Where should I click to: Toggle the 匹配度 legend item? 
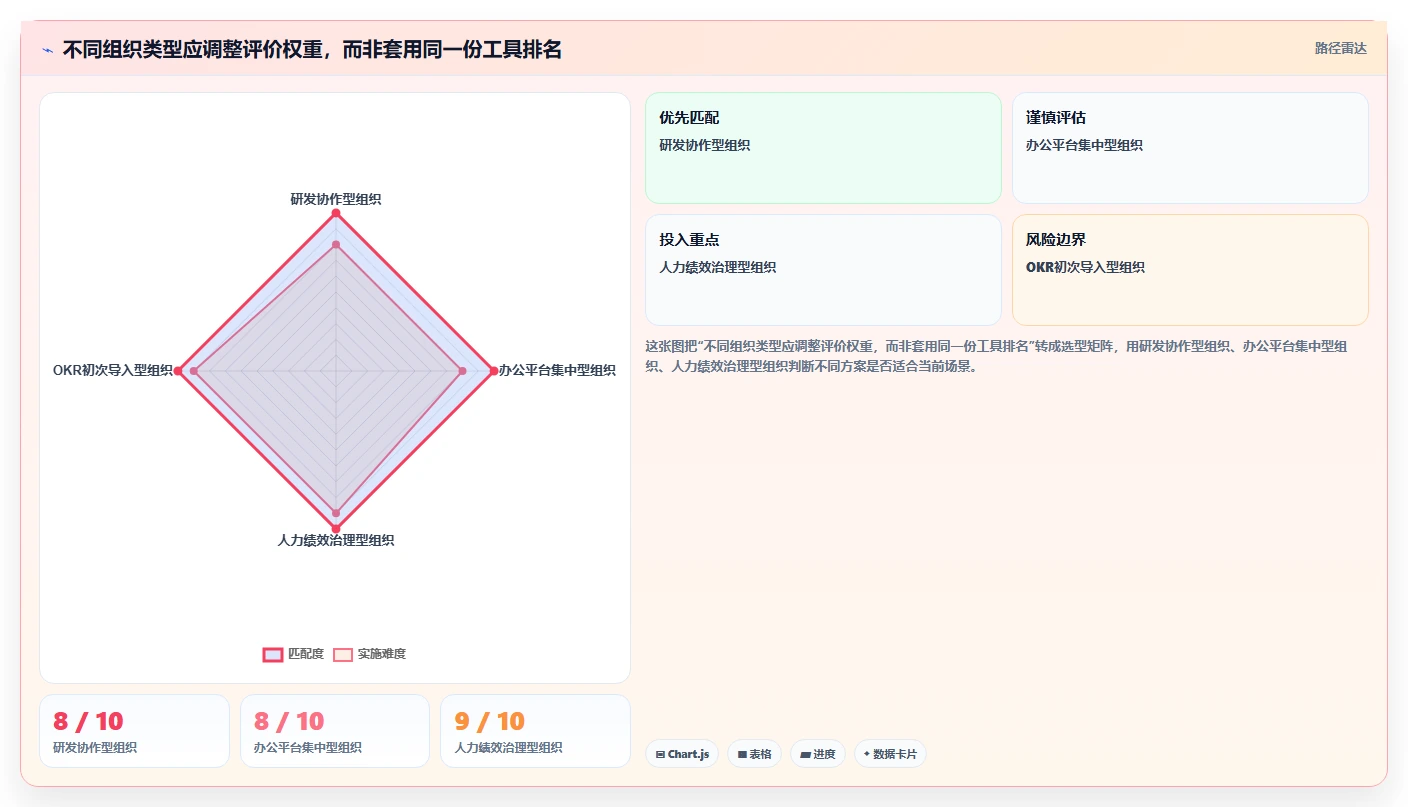(293, 654)
